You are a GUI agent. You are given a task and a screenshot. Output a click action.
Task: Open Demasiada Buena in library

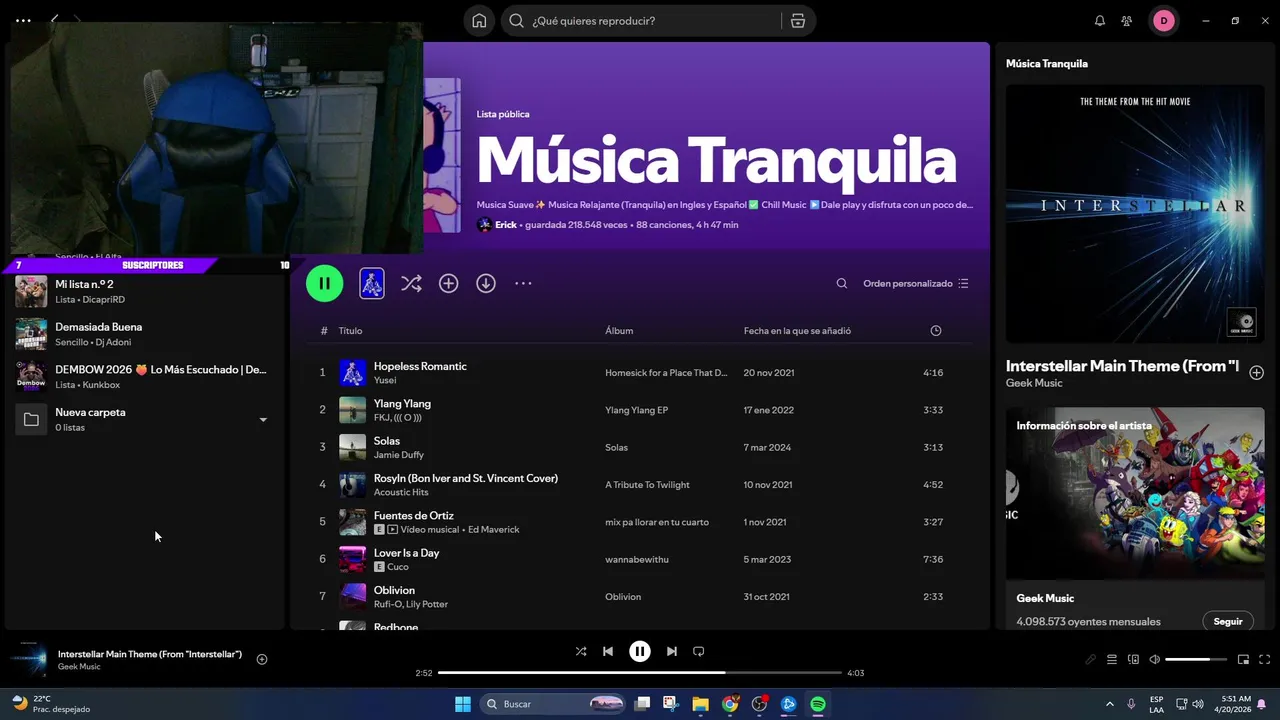pyautogui.click(x=145, y=334)
